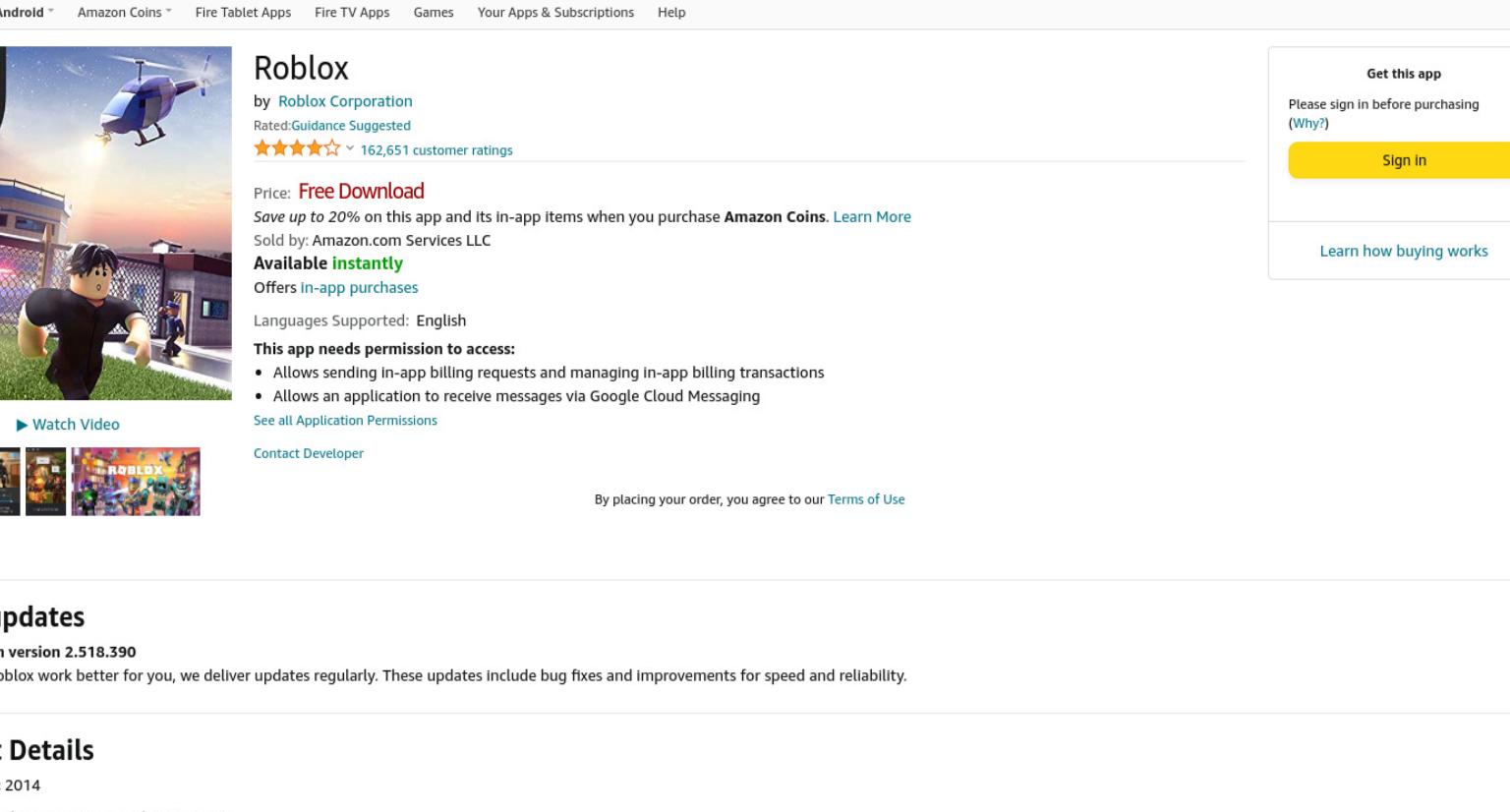Expand the star rating breakdown chevron
This screenshot has height=812, width=1510.
(x=350, y=148)
